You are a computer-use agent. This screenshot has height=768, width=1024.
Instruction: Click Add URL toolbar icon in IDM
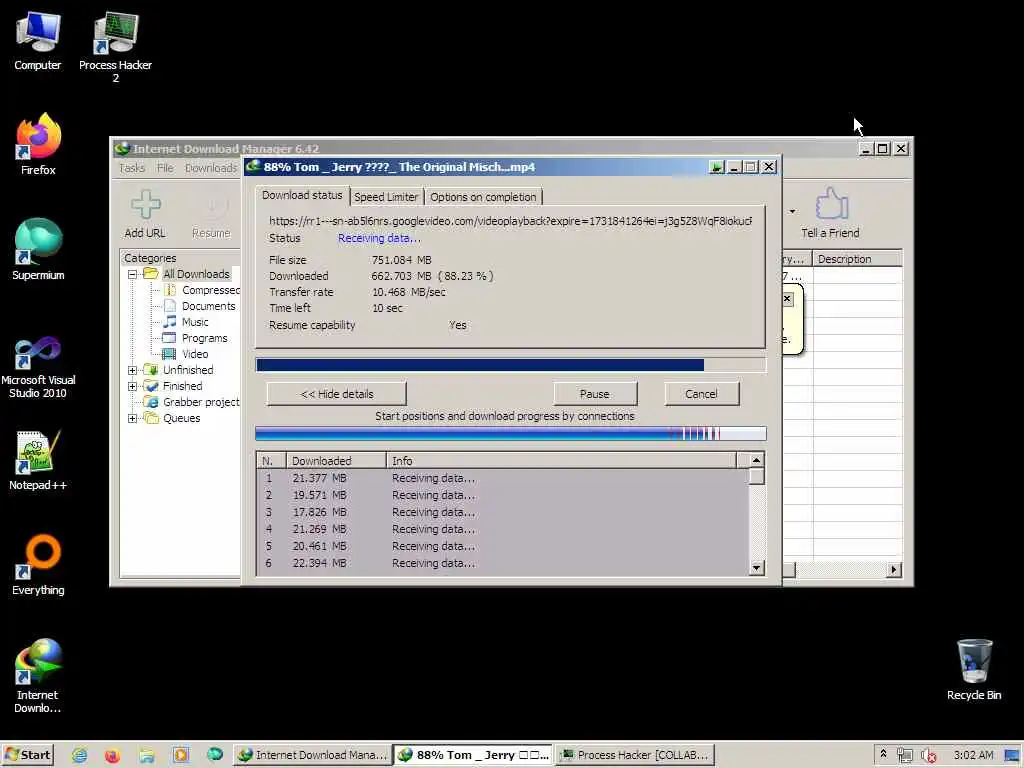coord(145,214)
